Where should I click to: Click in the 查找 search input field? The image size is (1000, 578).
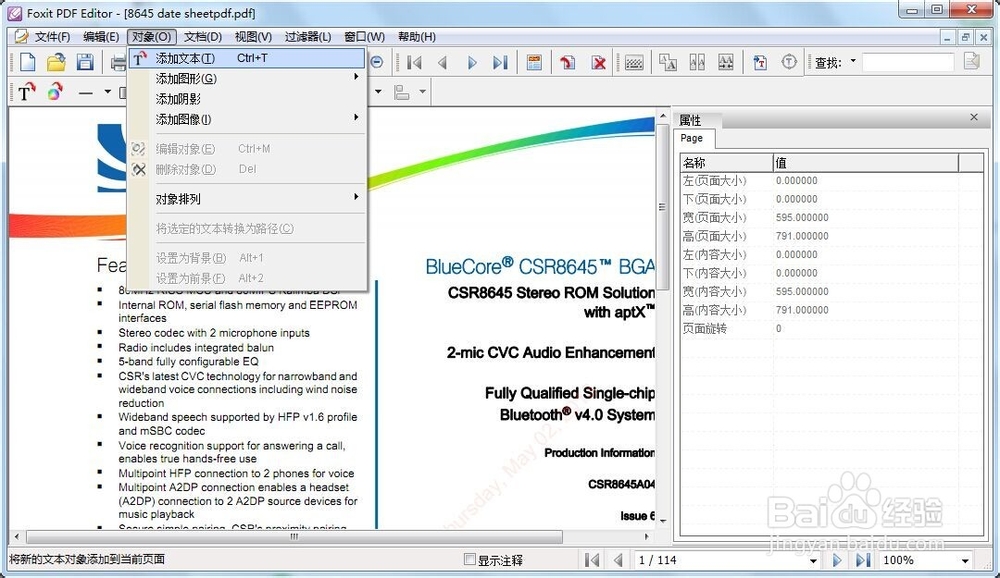(x=908, y=62)
